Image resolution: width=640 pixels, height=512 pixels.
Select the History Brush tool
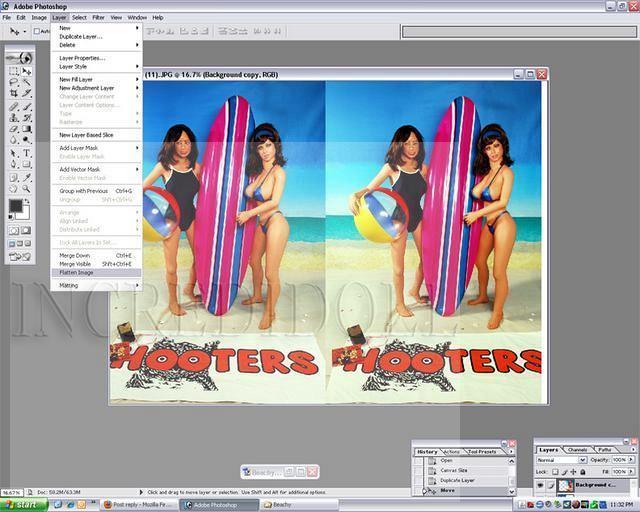coord(27,118)
